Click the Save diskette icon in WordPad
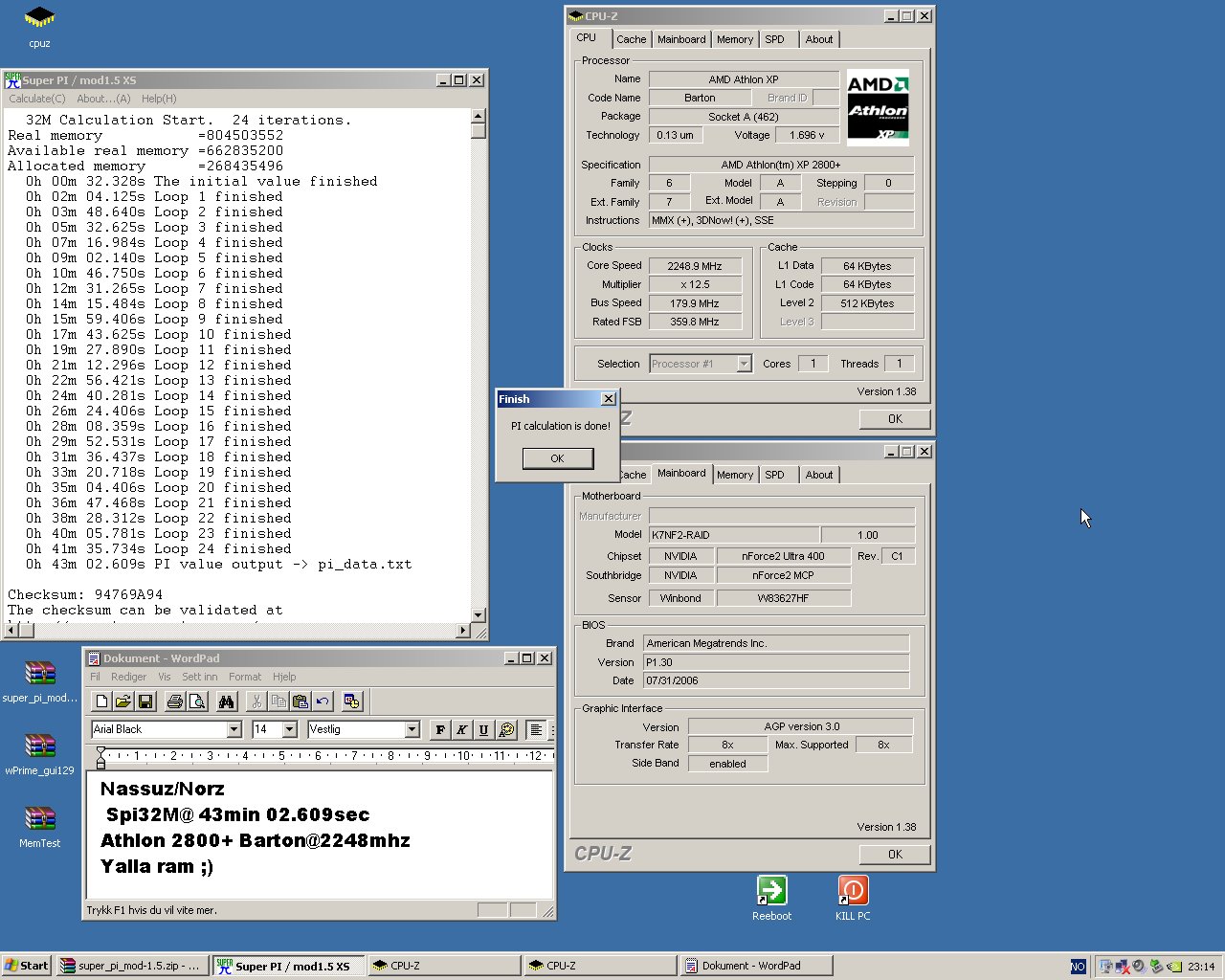This screenshot has height=980, width=1225. tap(145, 702)
